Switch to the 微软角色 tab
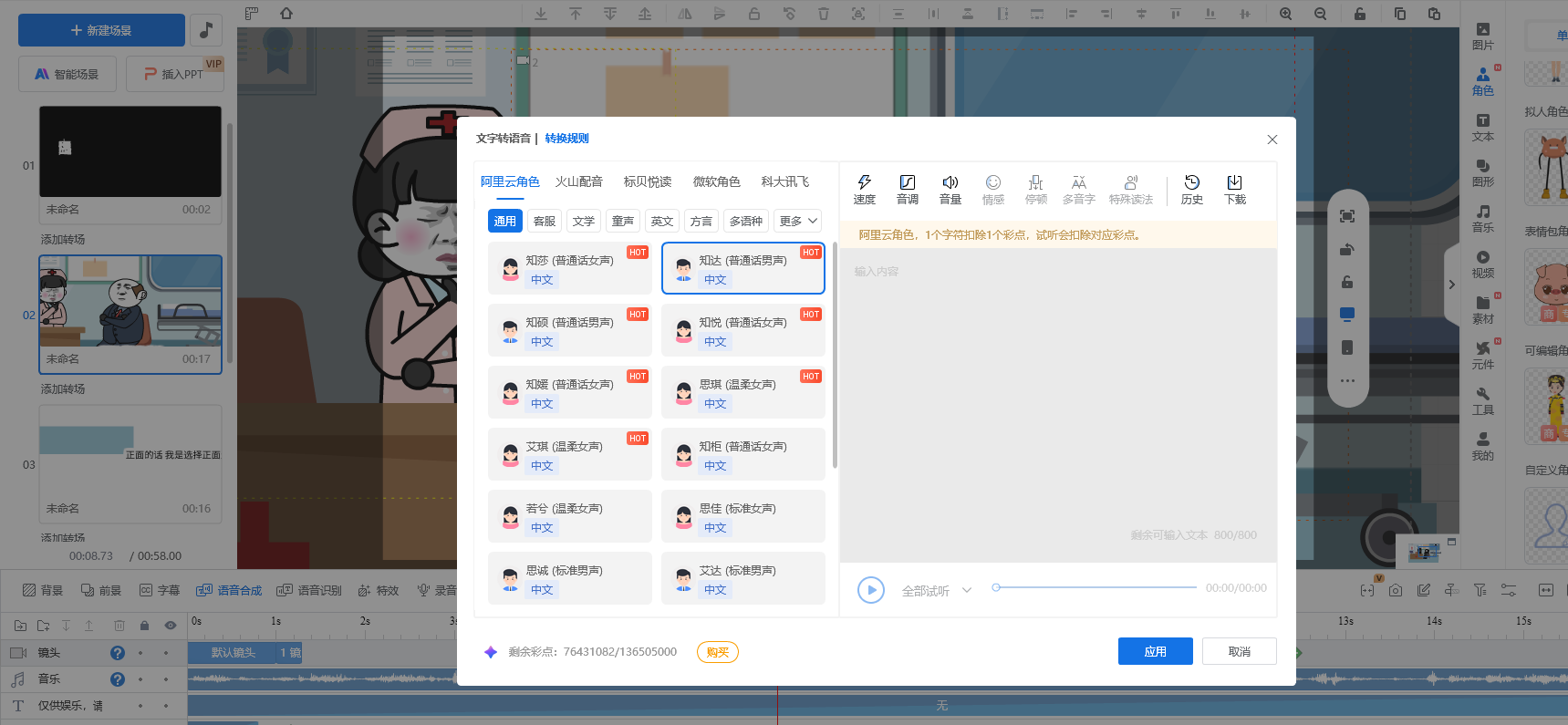1568x725 pixels. point(716,181)
